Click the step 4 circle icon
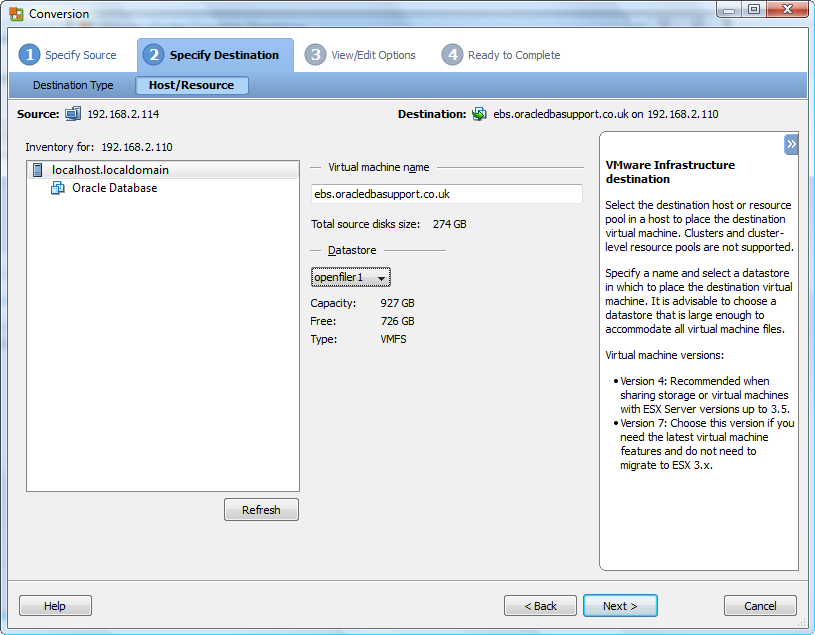Screen dimensions: 815x635 pos(452,55)
